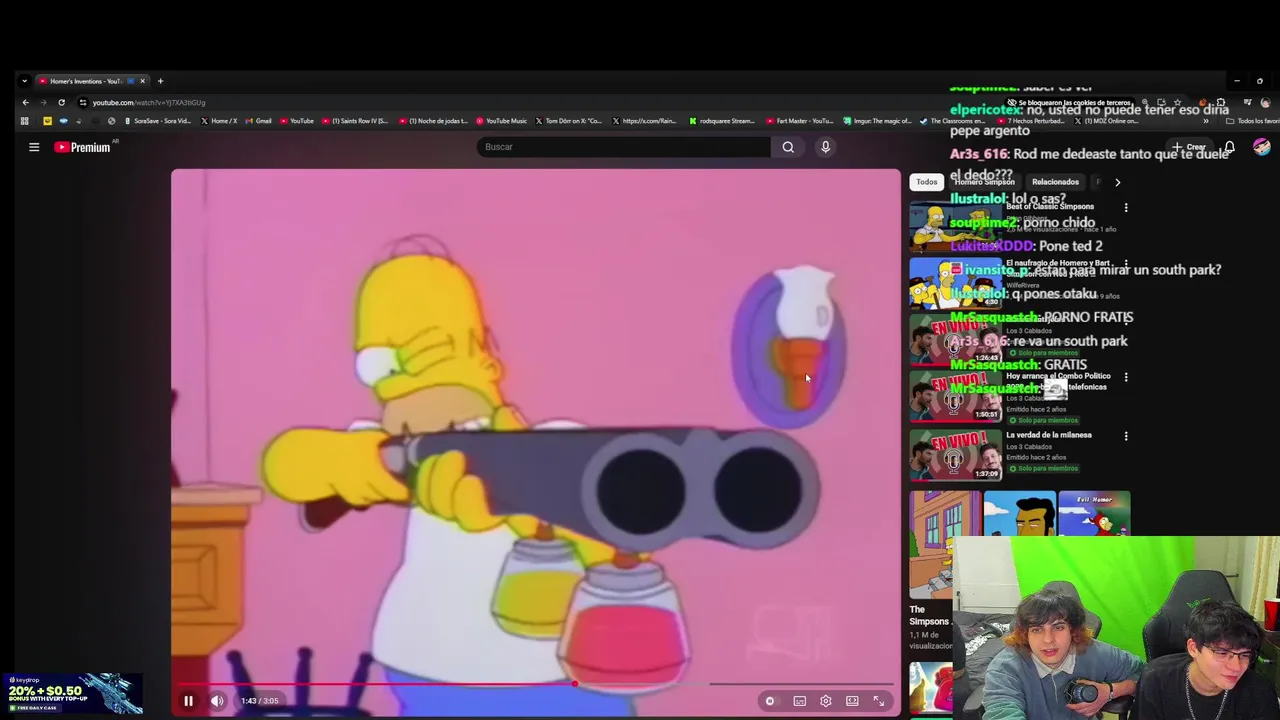Open site info icon beside the URL
The height and width of the screenshot is (720, 1280).
[x=83, y=102]
